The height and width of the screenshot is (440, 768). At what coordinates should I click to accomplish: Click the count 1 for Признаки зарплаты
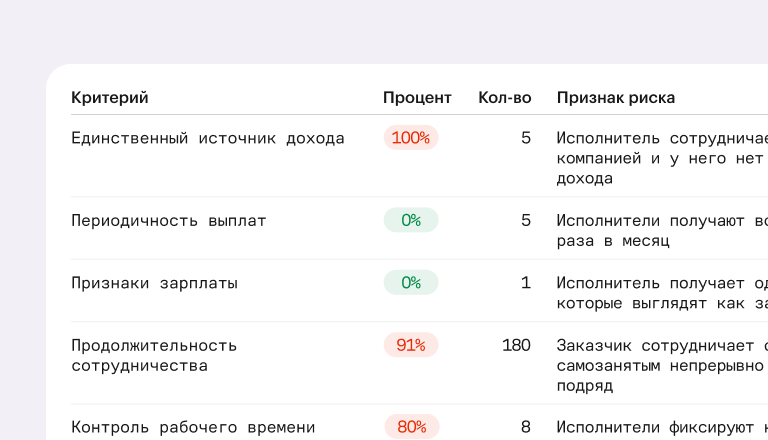[526, 282]
